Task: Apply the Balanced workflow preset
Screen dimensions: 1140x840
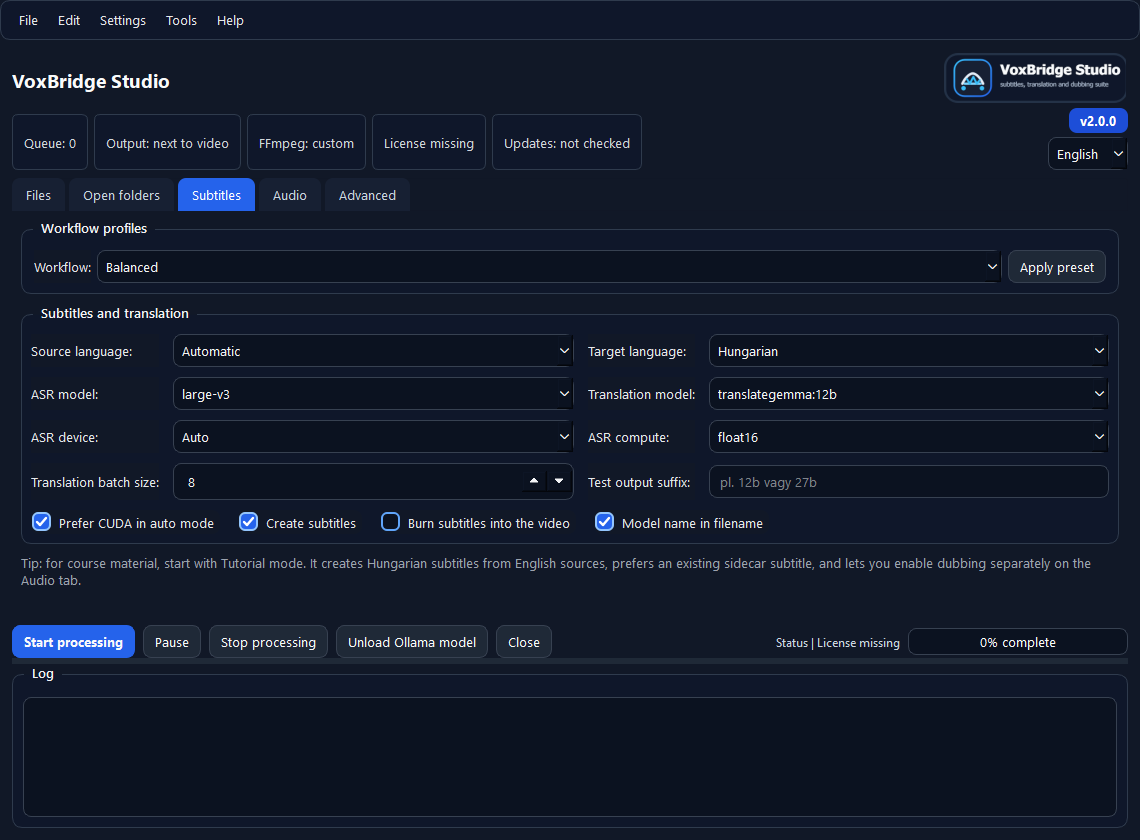Action: (1056, 266)
